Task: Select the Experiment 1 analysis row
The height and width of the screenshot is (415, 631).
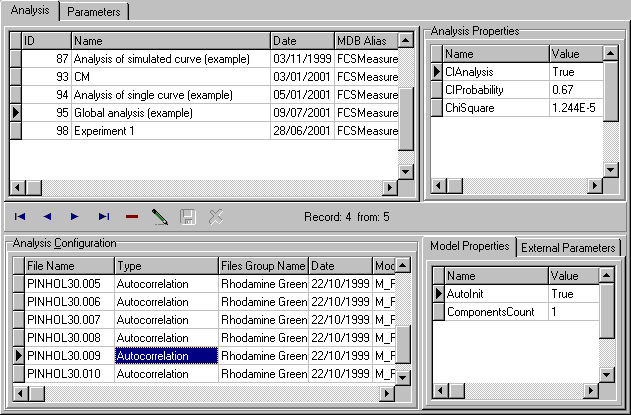Action: pos(170,131)
